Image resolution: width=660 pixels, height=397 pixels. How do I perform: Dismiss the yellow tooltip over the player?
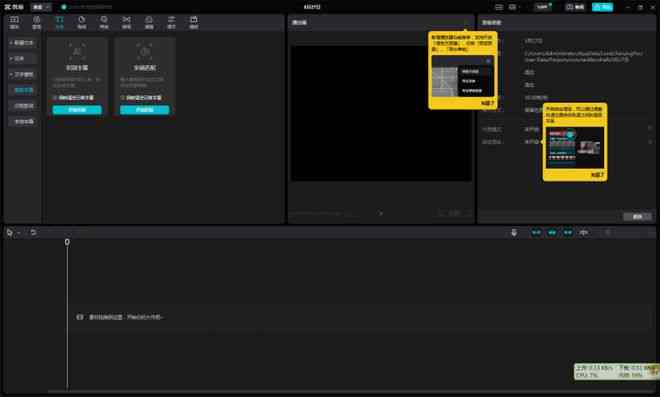click(488, 103)
